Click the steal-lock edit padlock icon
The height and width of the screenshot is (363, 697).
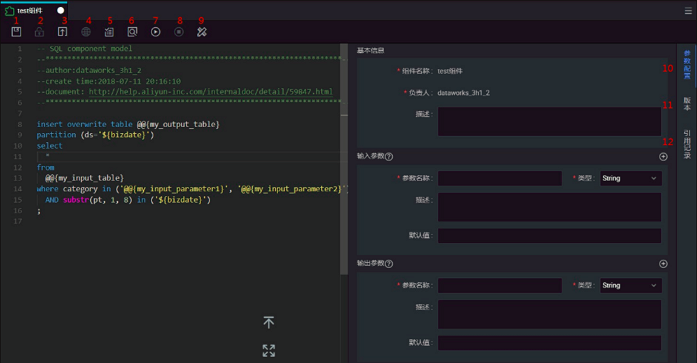[39, 32]
